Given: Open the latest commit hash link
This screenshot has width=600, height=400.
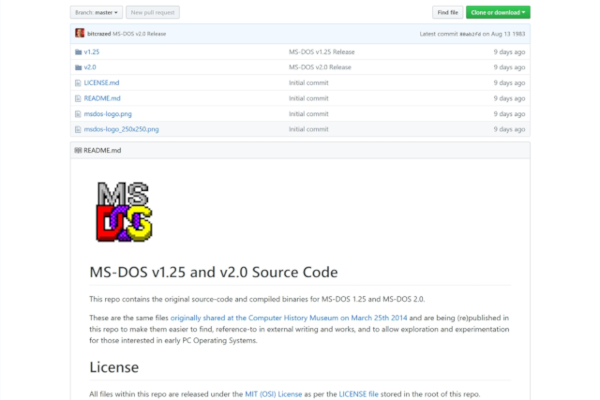Looking at the screenshot, I should 470,34.
